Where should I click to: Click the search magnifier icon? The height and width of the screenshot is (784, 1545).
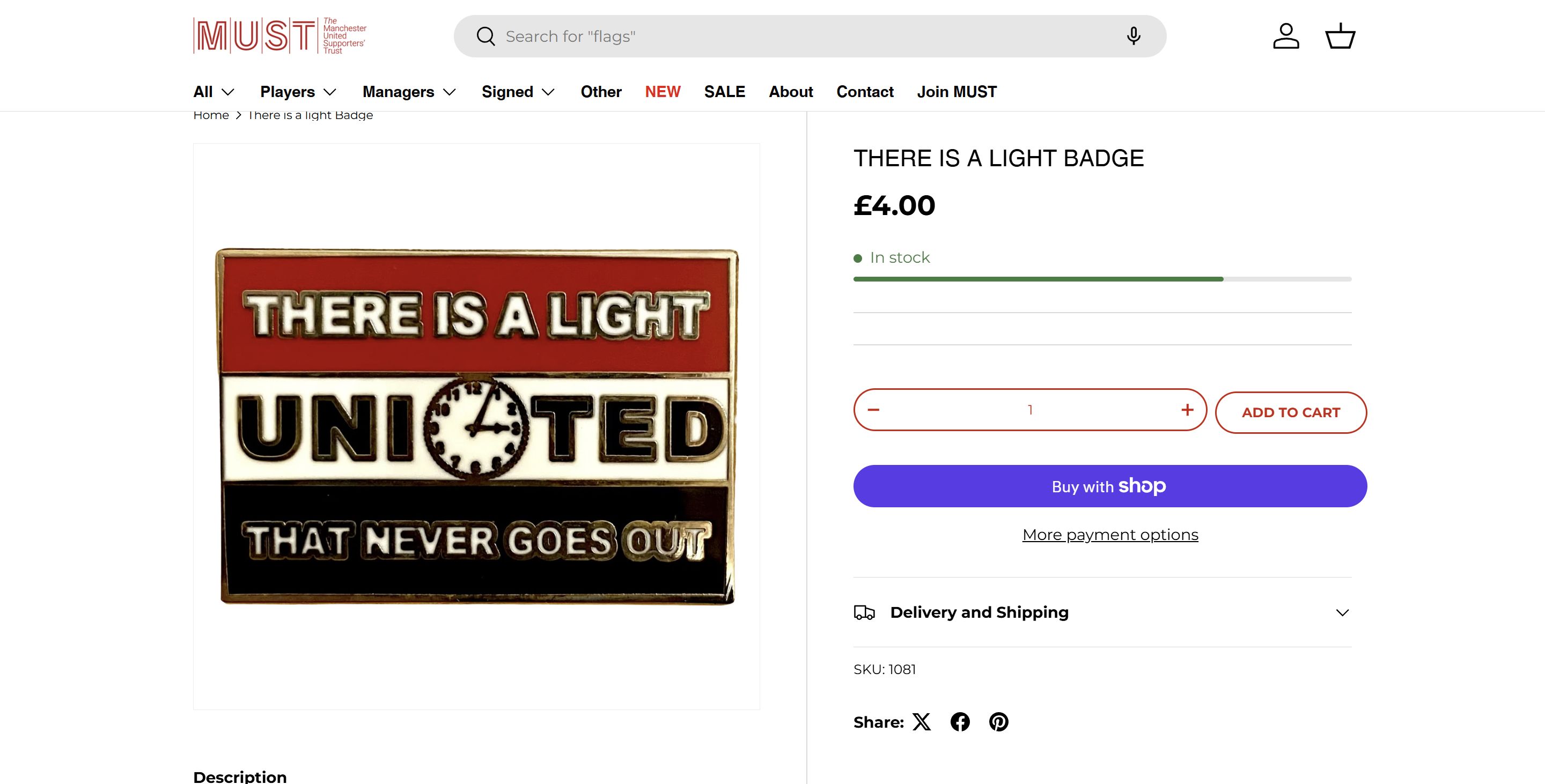[486, 36]
